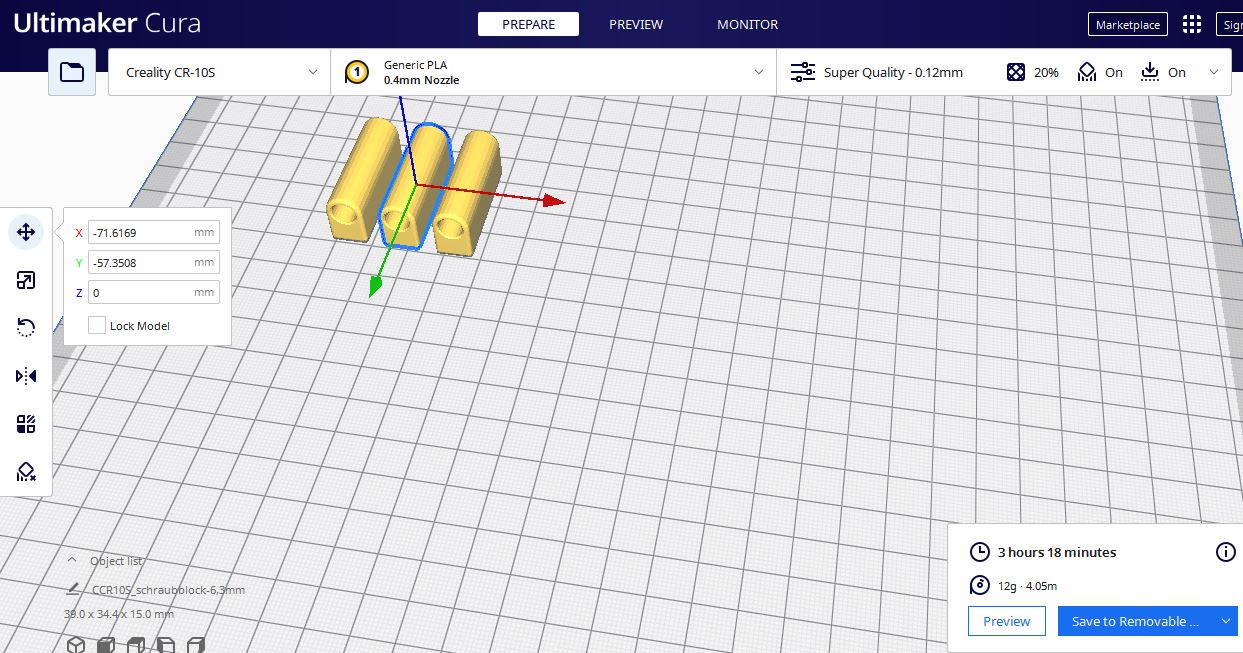This screenshot has height=653, width=1243.
Task: Open file using the folder icon
Action: (x=72, y=72)
